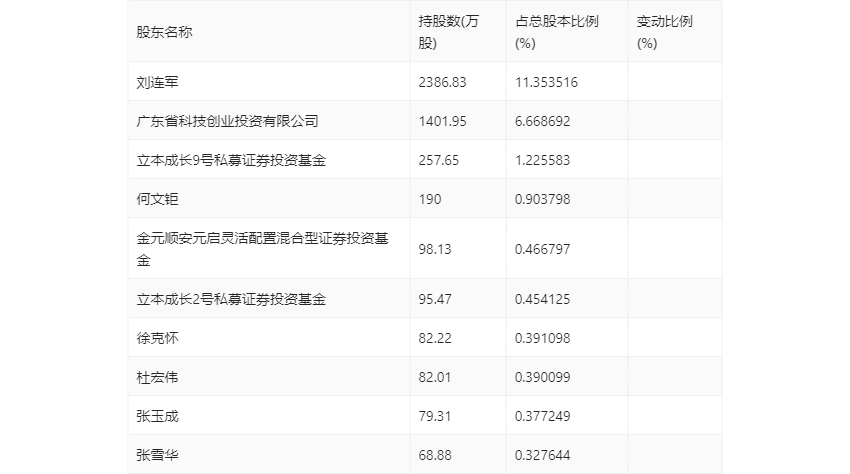
Task: Select the value 82.01
Action: pos(435,377)
